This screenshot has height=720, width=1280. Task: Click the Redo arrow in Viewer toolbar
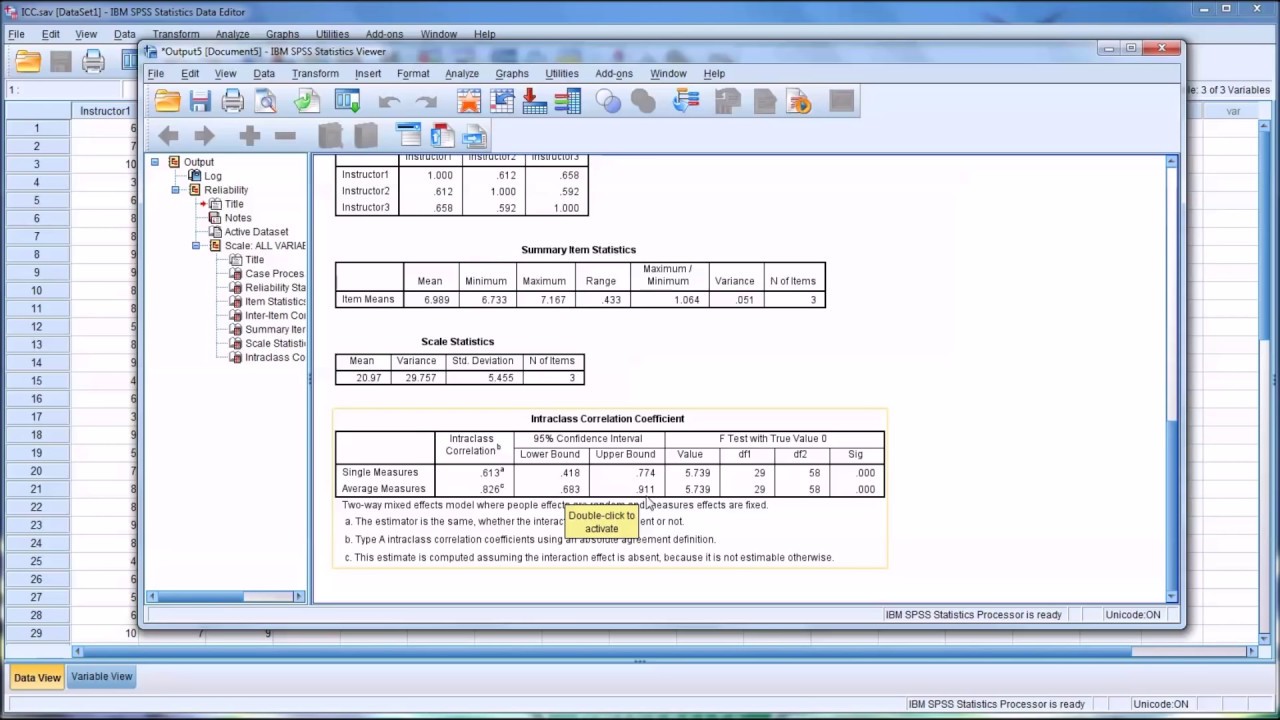point(426,102)
